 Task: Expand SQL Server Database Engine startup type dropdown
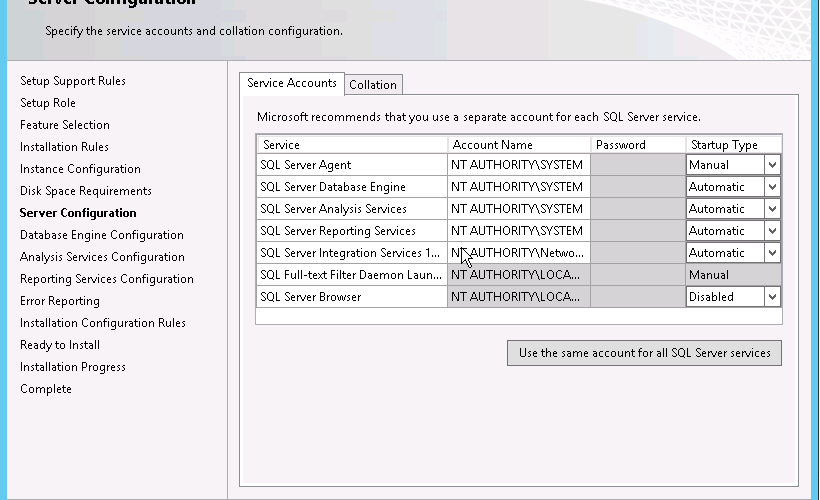(771, 187)
